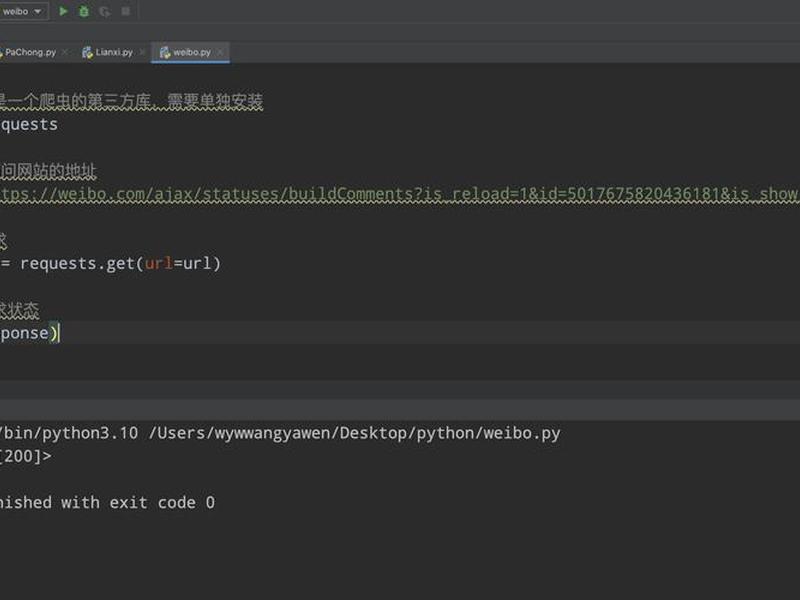Place cursor in requests.get(url=url) line

pos(111,264)
